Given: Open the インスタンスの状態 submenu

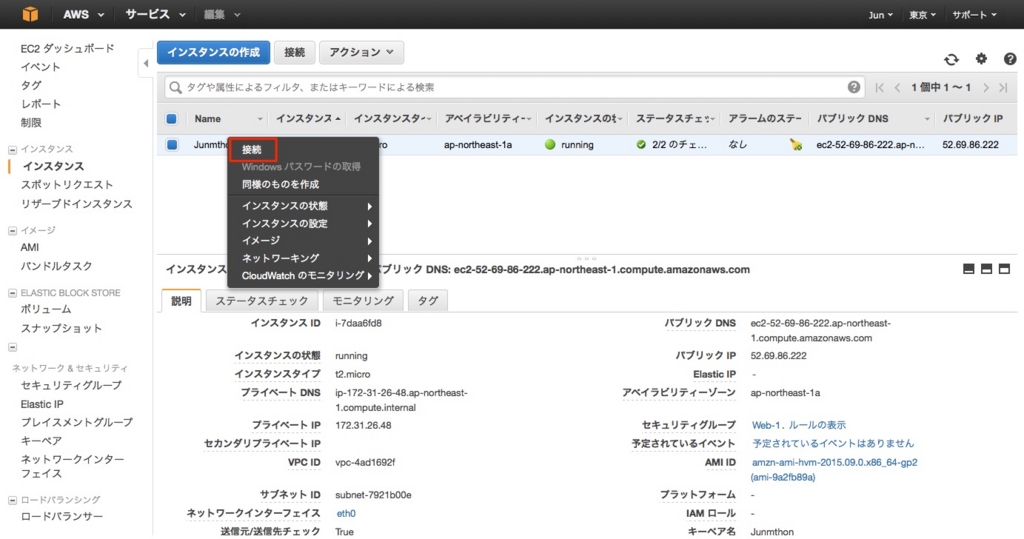Looking at the screenshot, I should tap(303, 206).
